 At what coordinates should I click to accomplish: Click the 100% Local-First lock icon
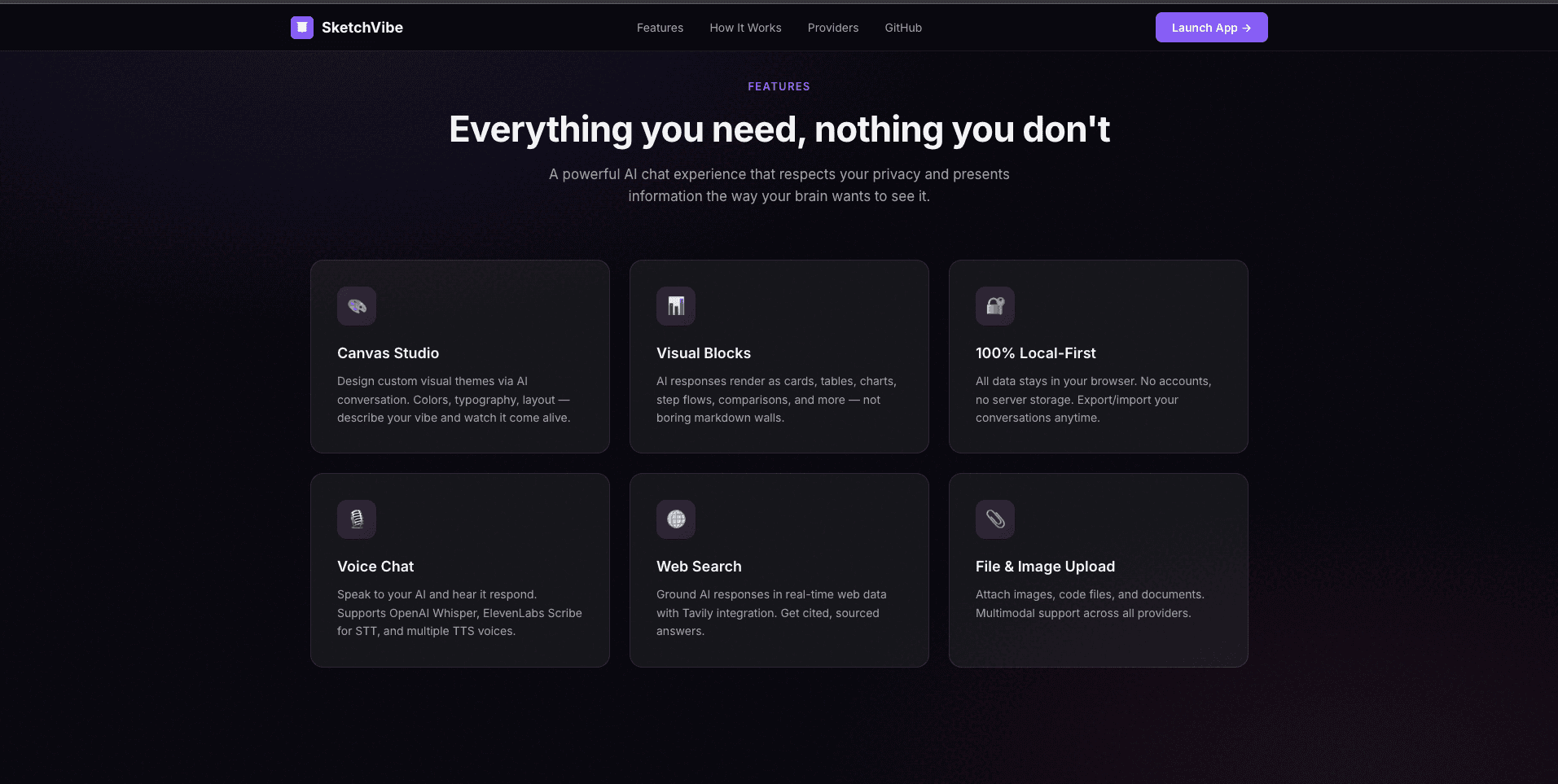994,306
